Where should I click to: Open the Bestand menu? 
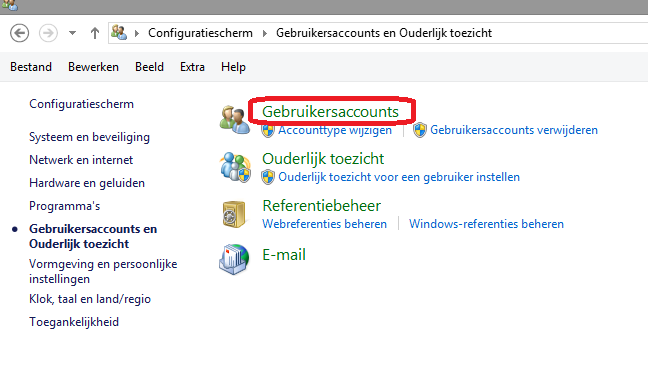point(31,67)
